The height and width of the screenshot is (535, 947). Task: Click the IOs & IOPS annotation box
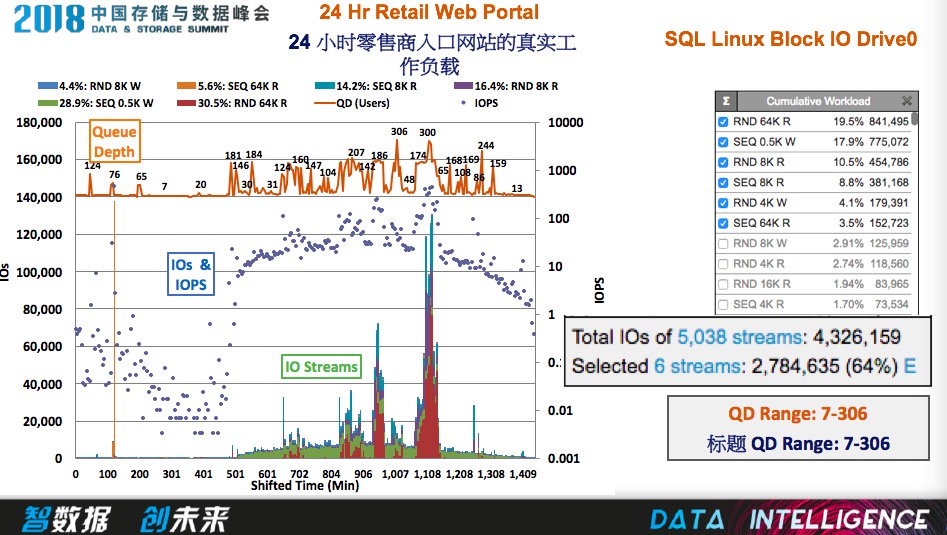191,275
